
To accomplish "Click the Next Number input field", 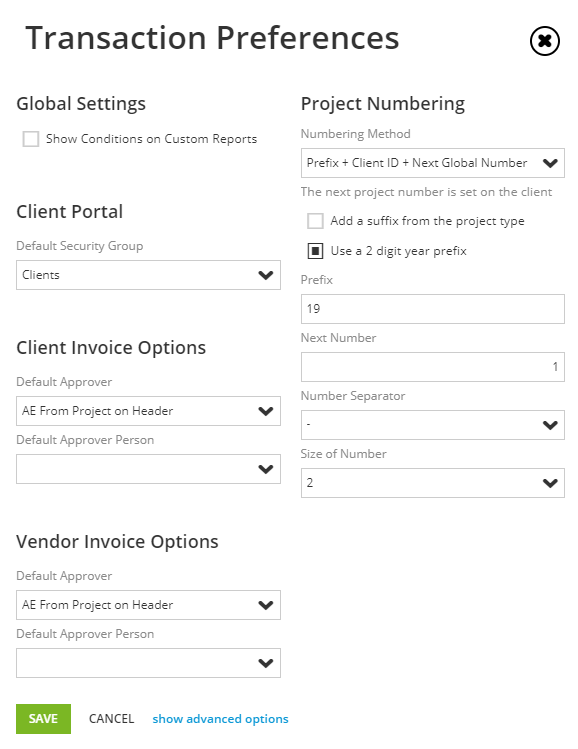I will click(x=433, y=367).
